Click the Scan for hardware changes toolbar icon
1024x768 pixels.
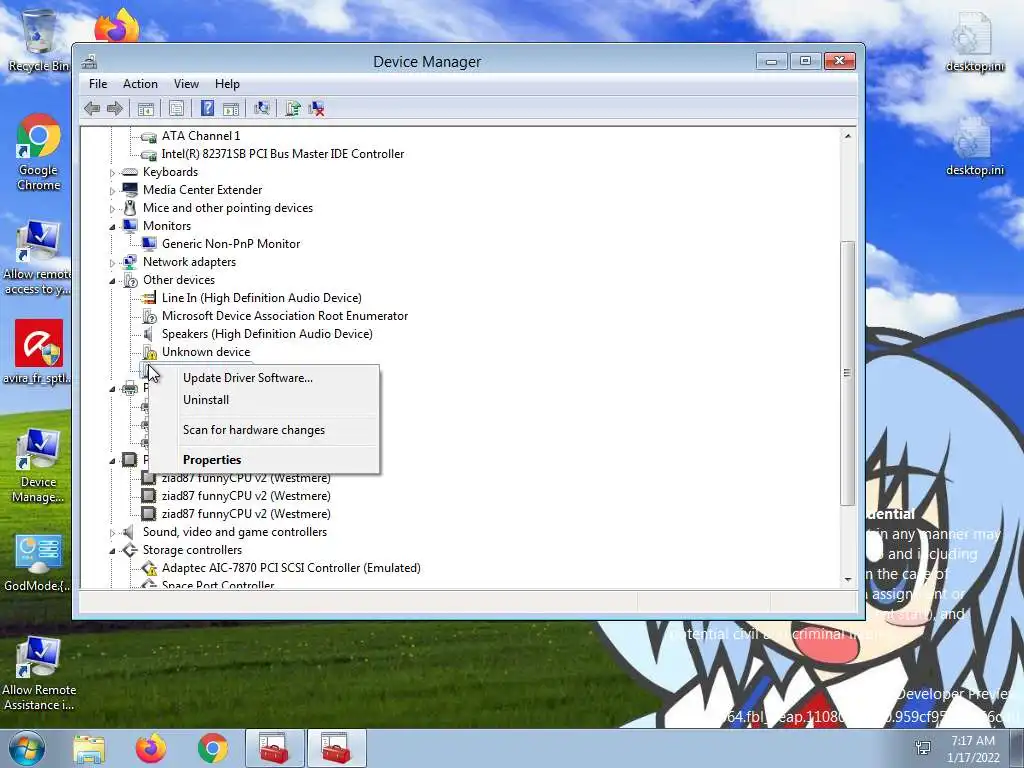pos(262,108)
